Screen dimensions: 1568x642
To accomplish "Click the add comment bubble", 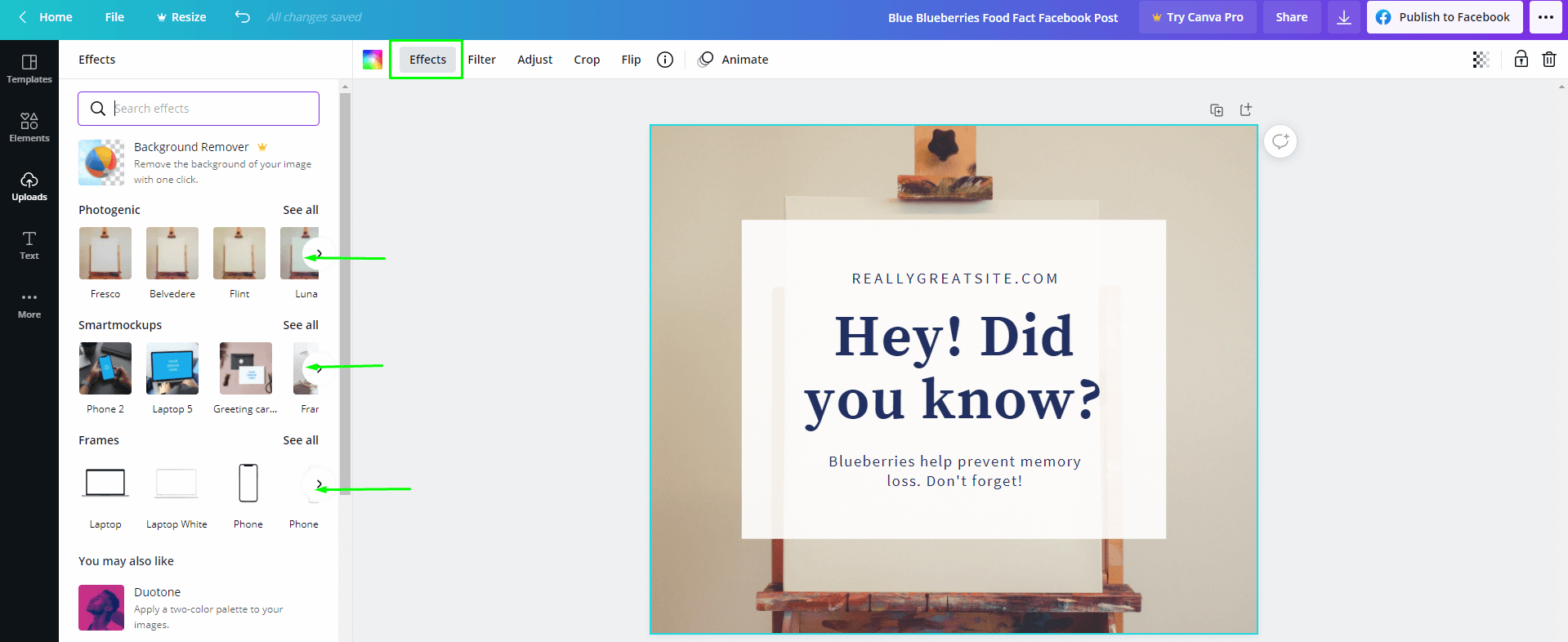I will tap(1280, 142).
